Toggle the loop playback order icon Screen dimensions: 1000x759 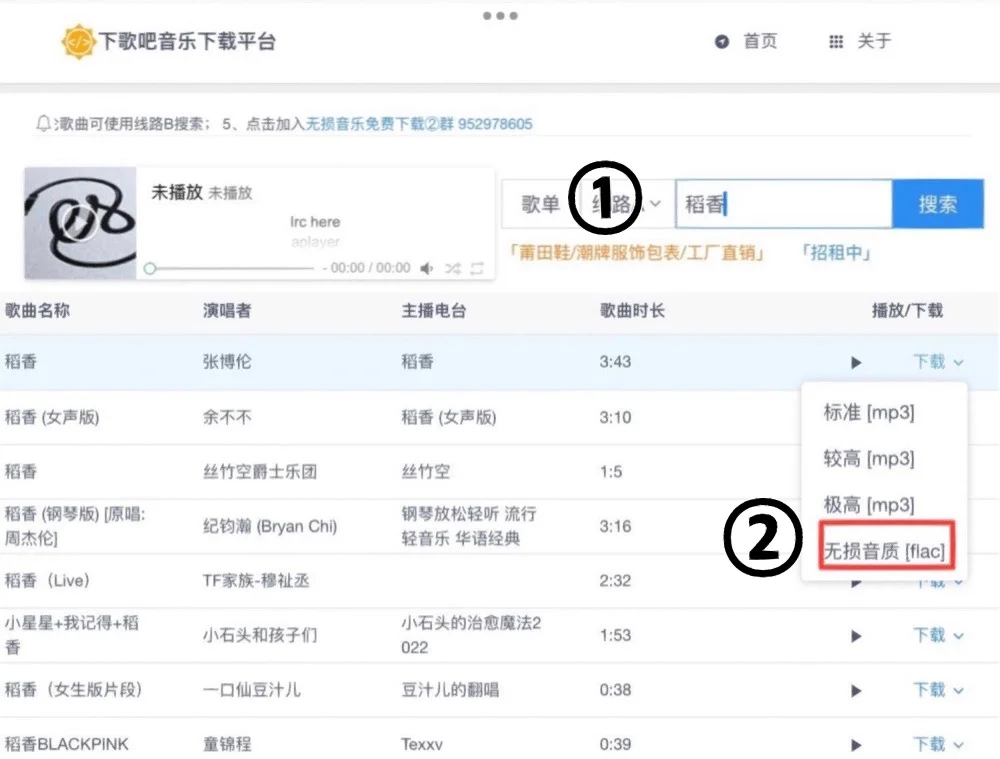(x=477, y=267)
